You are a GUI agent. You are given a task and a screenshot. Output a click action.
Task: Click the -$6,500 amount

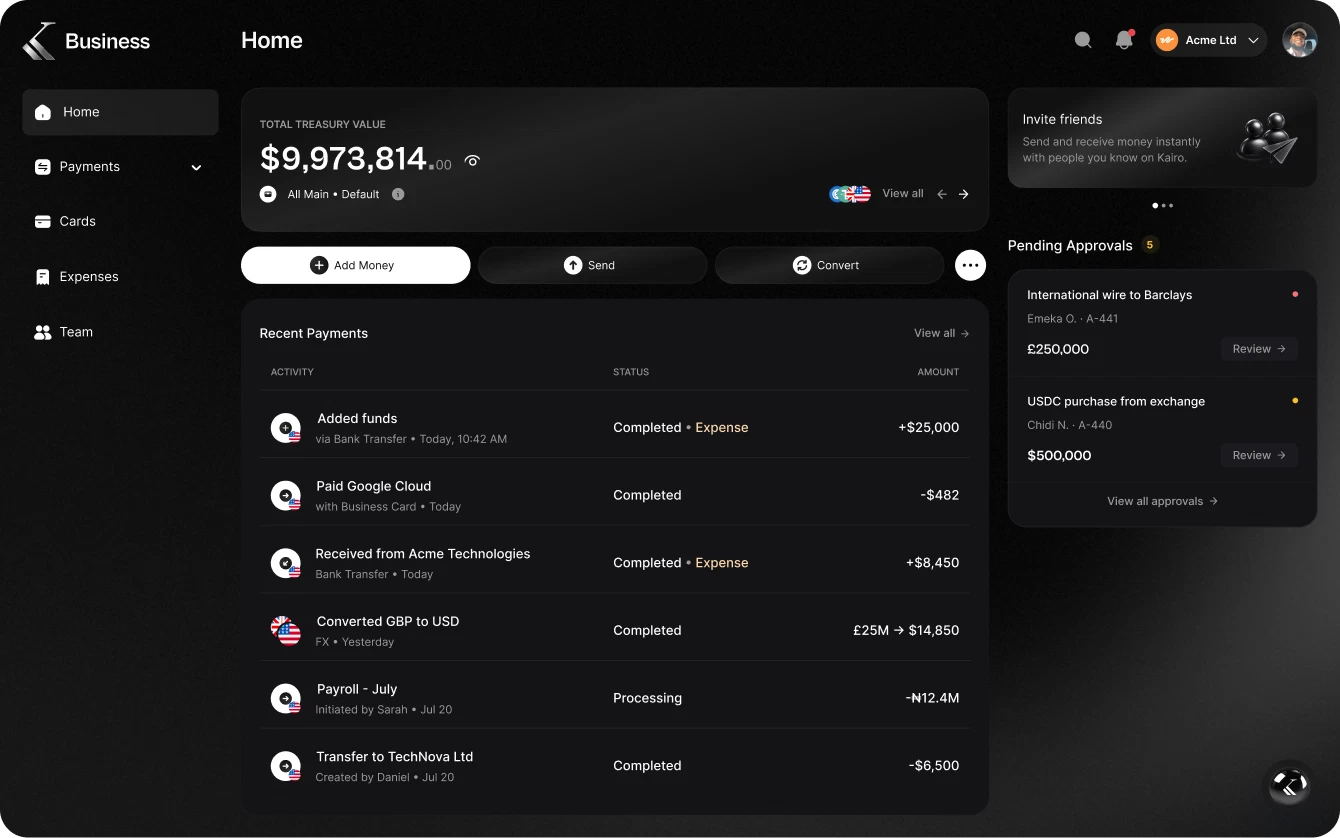[x=934, y=766]
